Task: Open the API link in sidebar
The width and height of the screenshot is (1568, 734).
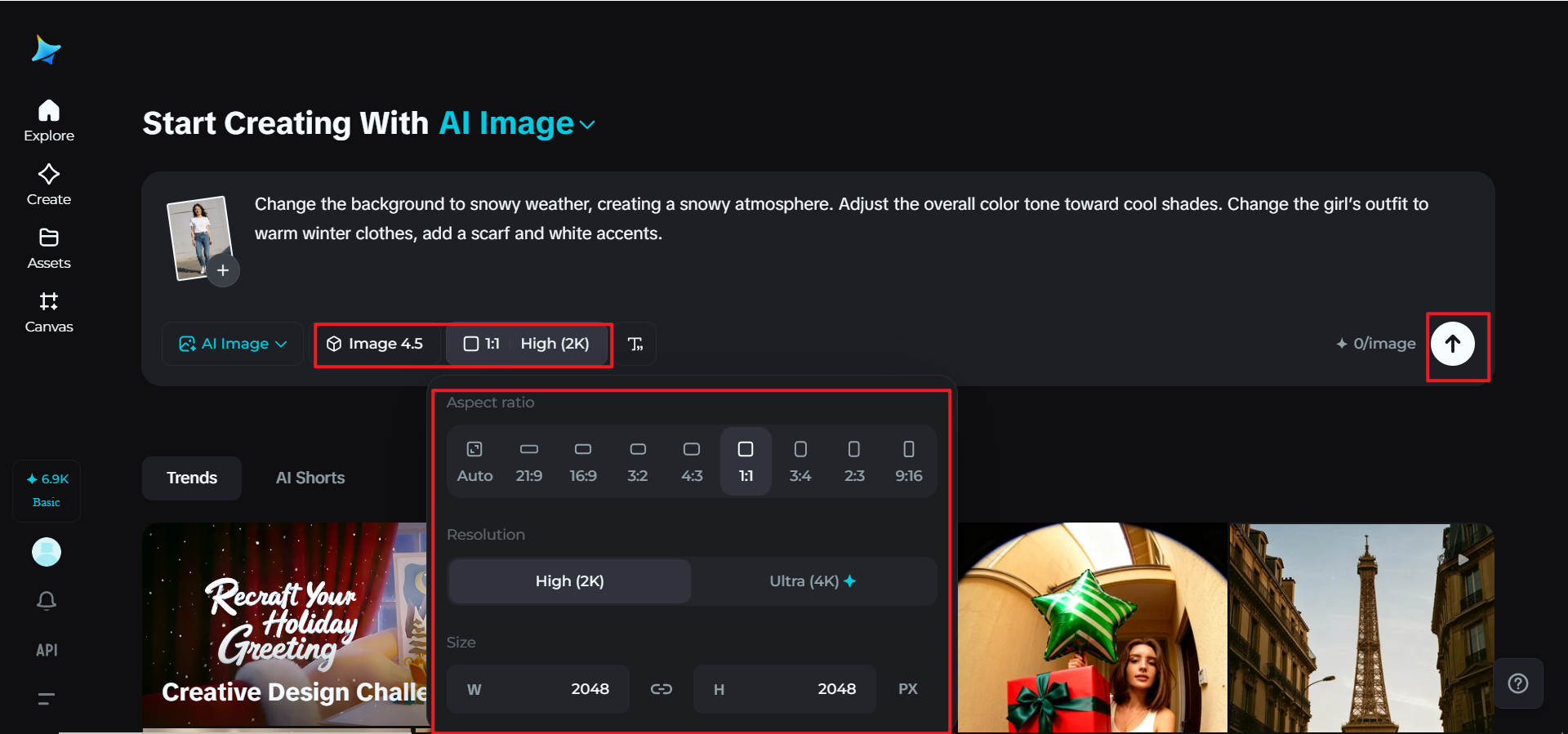Action: (47, 650)
